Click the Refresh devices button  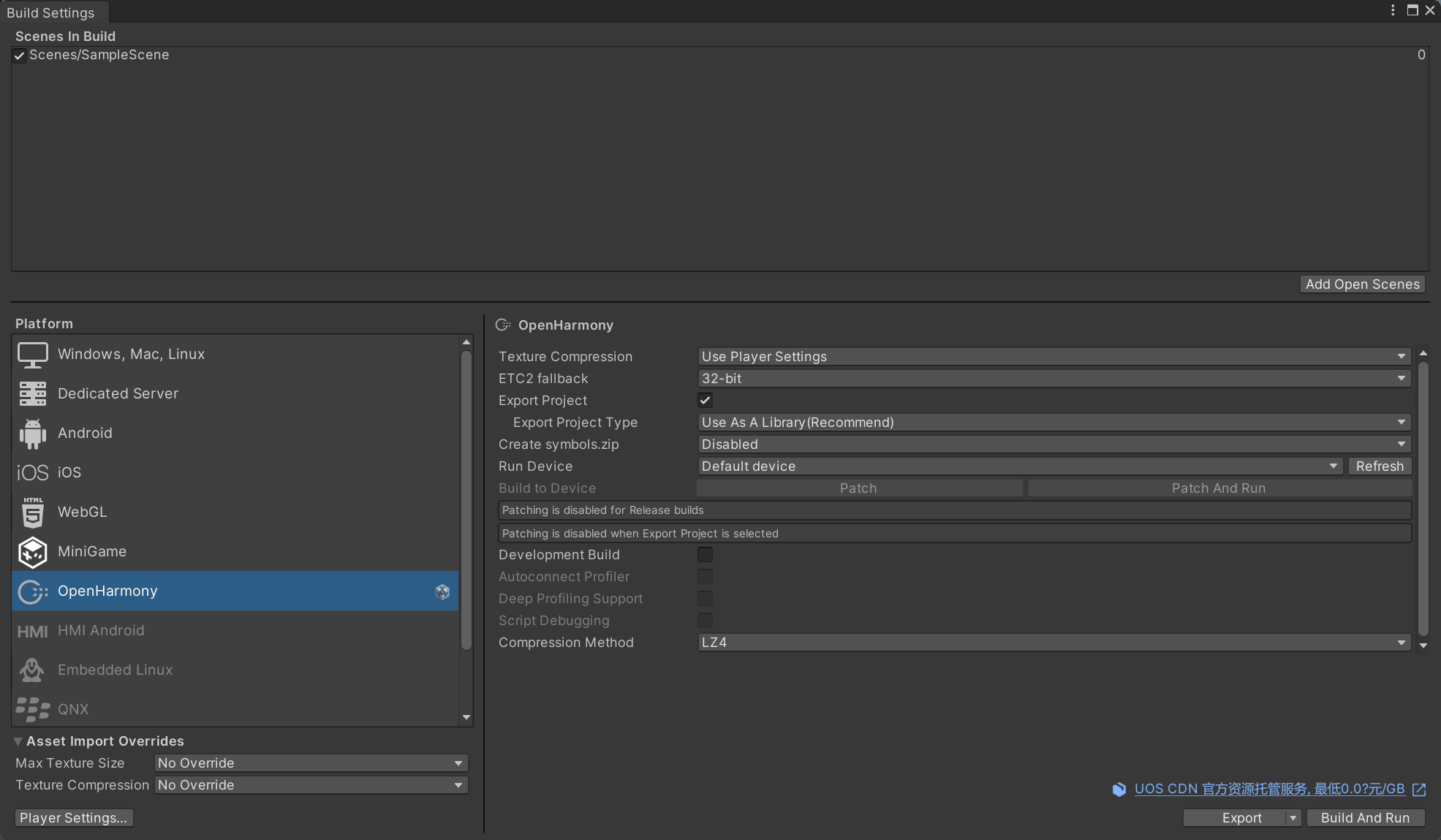tap(1380, 466)
